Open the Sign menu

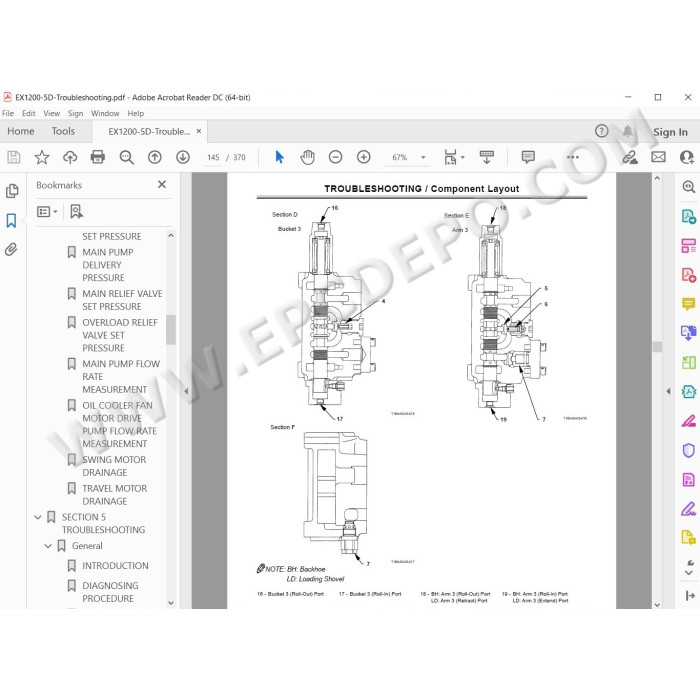pyautogui.click(x=75, y=113)
